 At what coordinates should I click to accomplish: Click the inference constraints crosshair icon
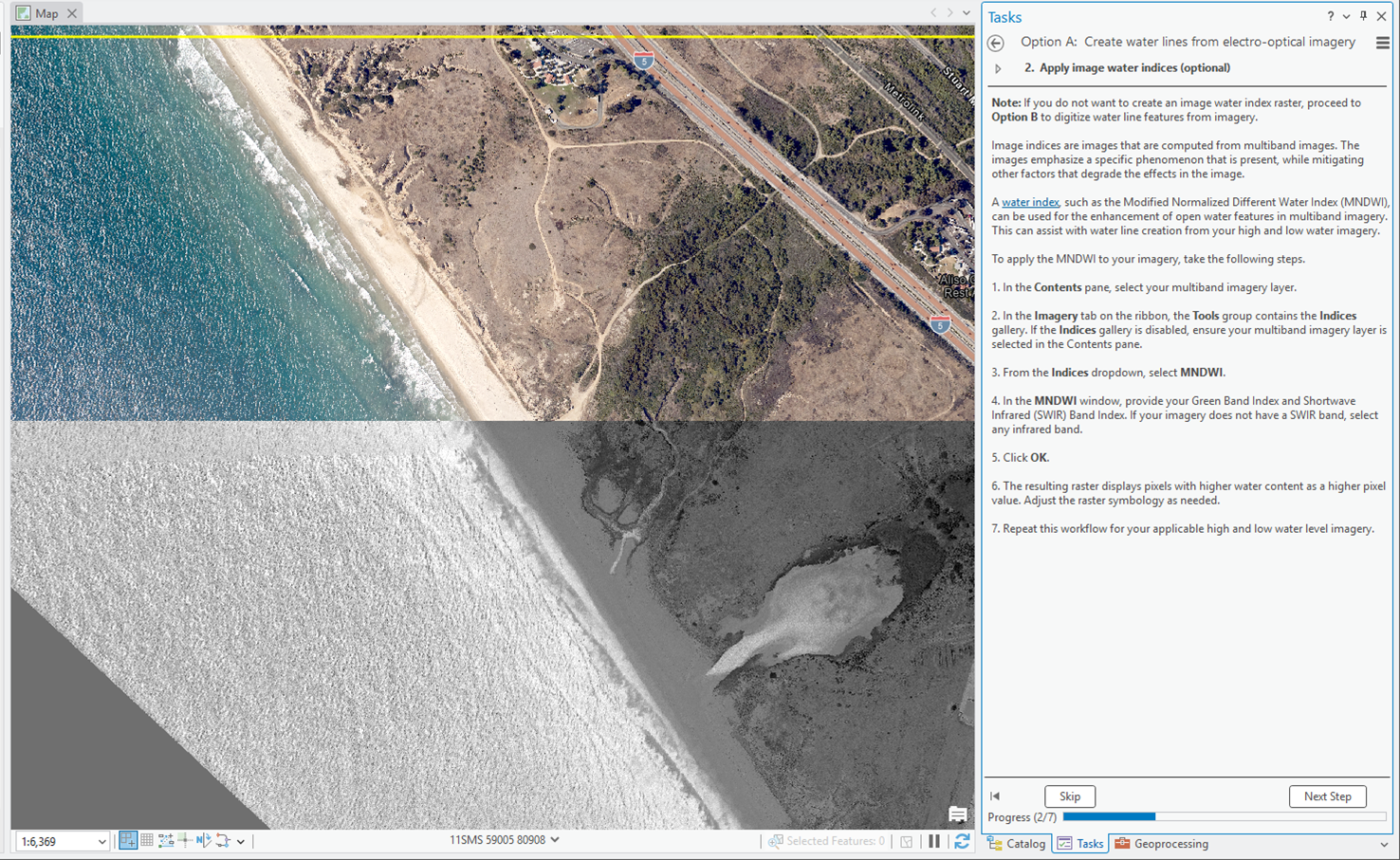point(185,841)
